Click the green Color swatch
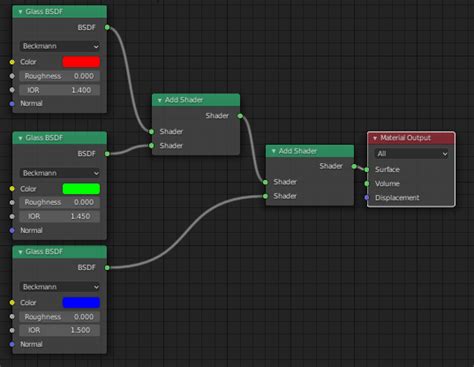The width and height of the screenshot is (474, 367). click(81, 189)
